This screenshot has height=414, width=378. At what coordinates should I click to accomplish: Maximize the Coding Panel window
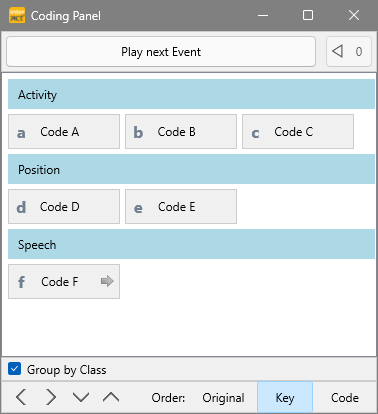tap(308, 15)
